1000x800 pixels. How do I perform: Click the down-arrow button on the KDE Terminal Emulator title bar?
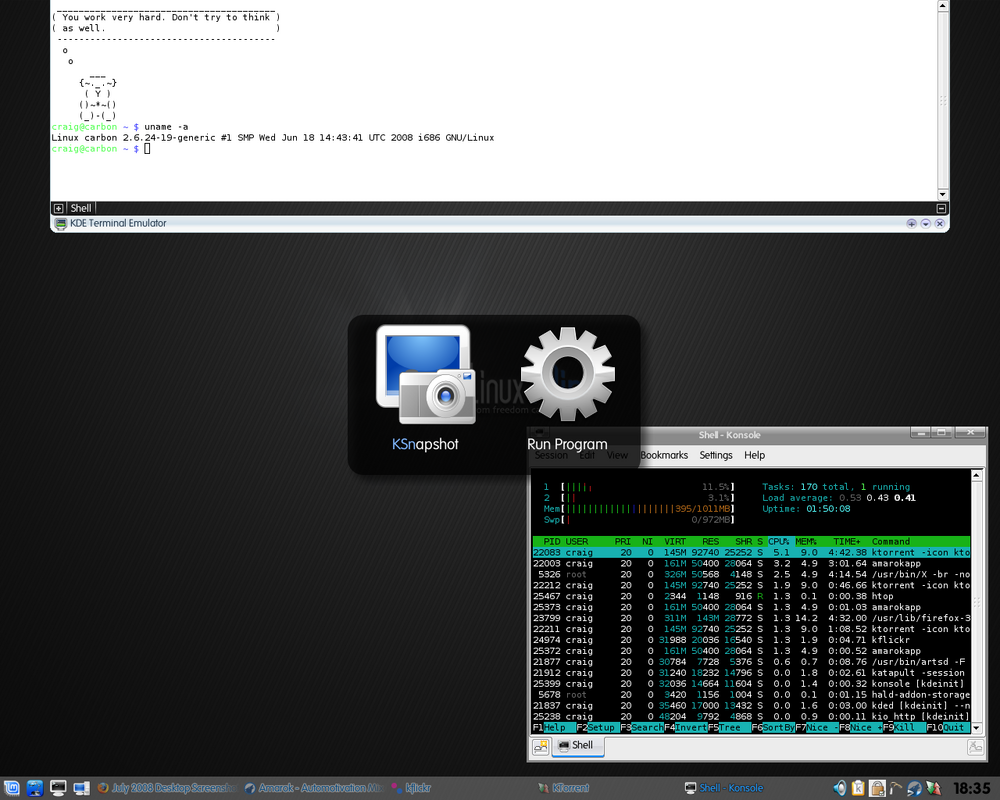point(925,223)
